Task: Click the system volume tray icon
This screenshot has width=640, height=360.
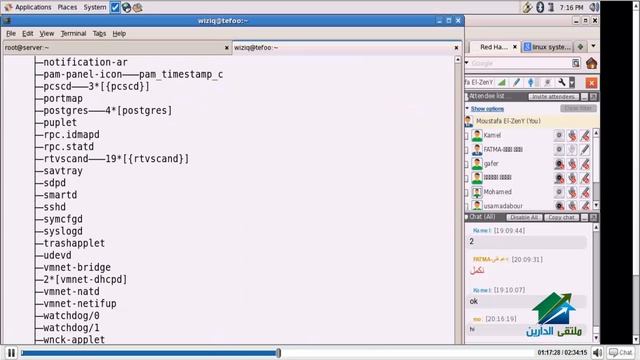Action: click(594, 7)
